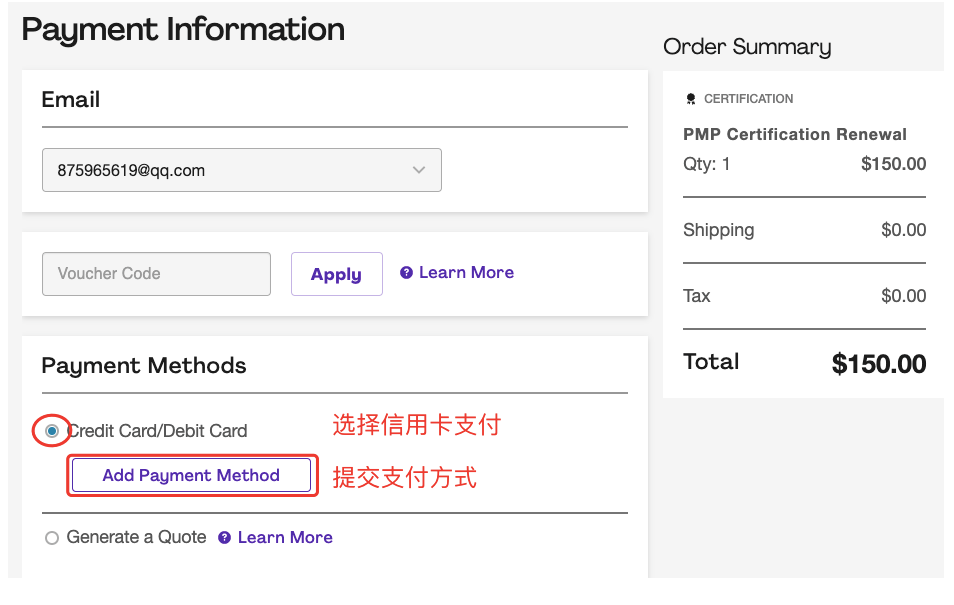The width and height of the screenshot is (954, 605).
Task: Click the Order Summary header
Action: tap(746, 47)
